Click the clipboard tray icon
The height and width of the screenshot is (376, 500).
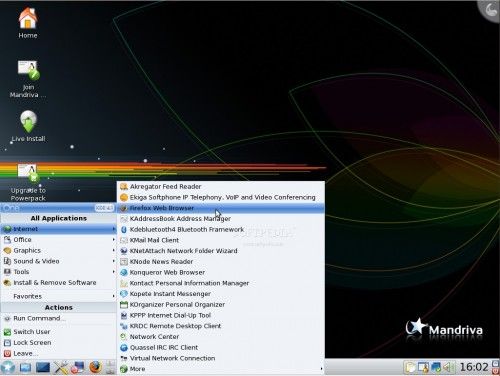point(410,367)
